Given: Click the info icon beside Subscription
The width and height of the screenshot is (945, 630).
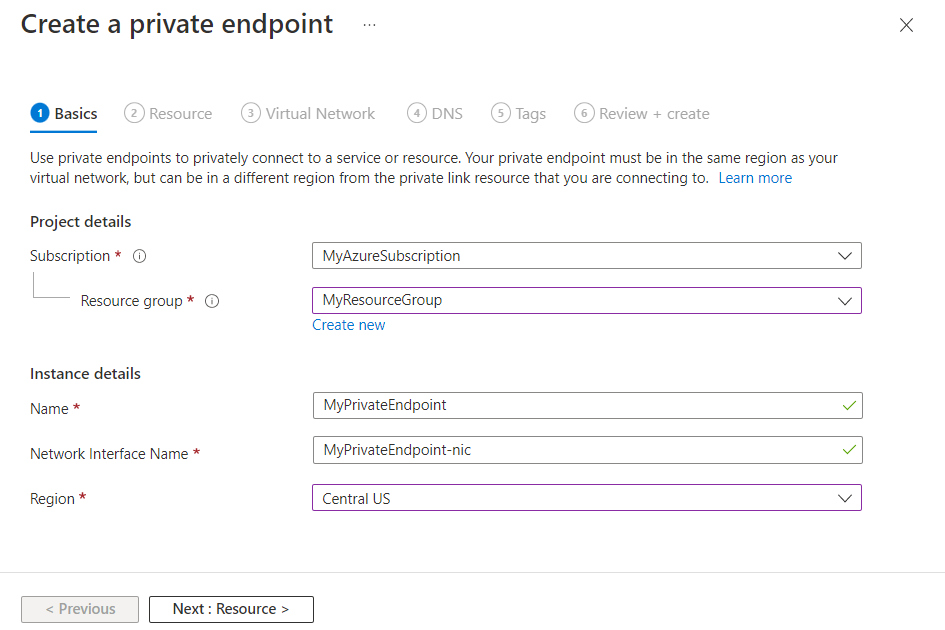Looking at the screenshot, I should (x=139, y=256).
